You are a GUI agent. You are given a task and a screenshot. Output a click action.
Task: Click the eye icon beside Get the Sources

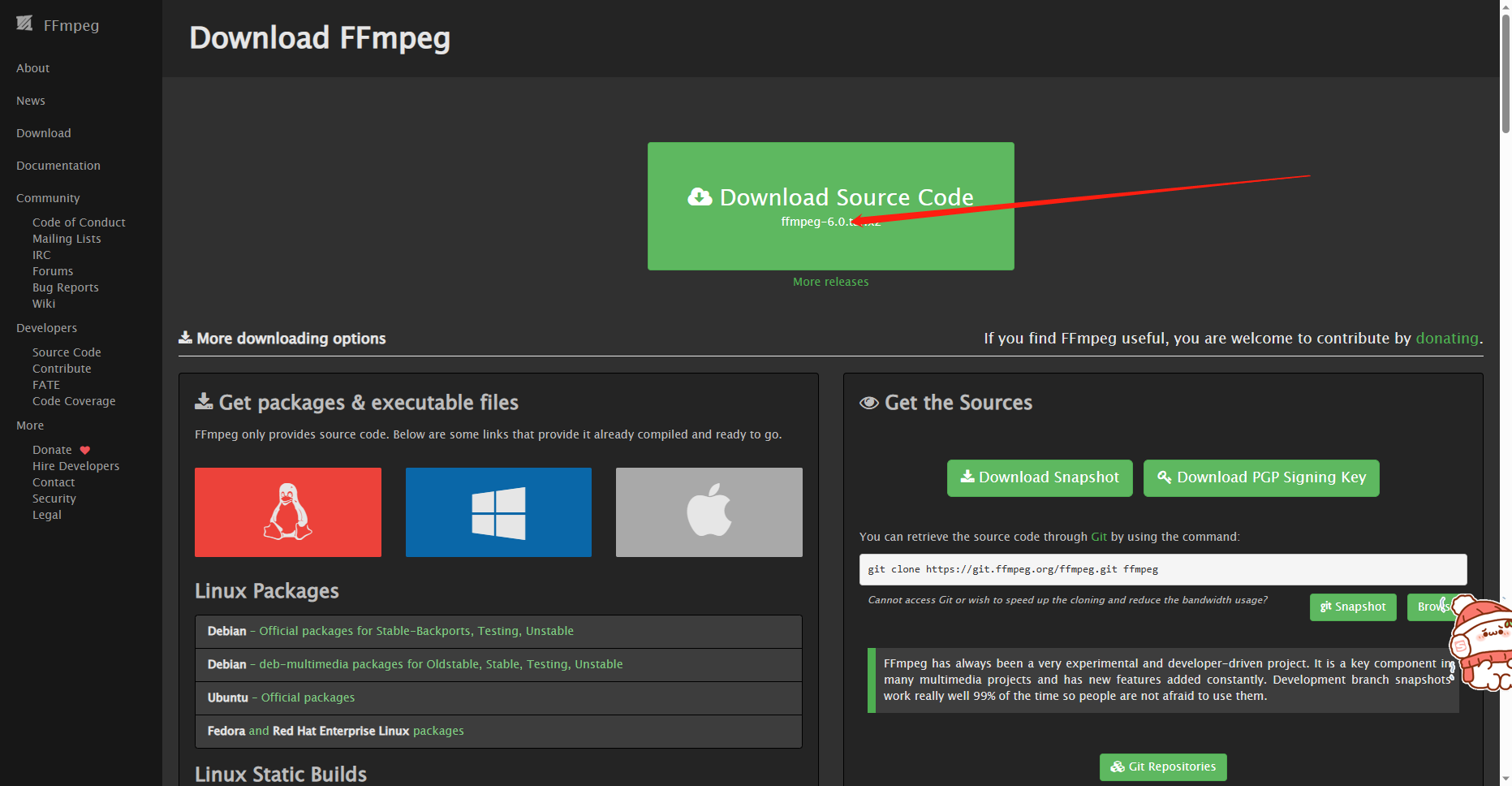[x=868, y=402]
